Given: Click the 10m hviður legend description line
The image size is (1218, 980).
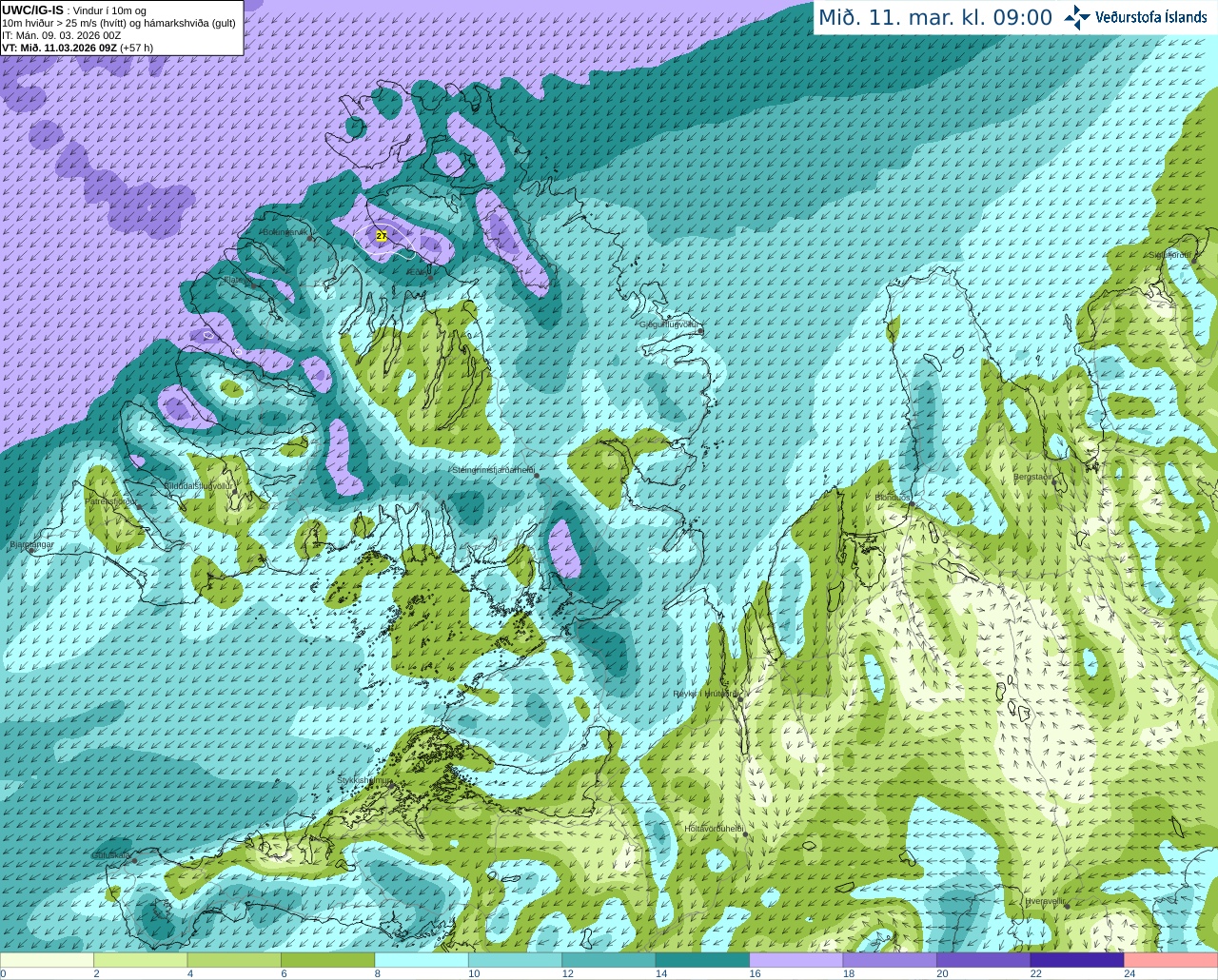Looking at the screenshot, I should [x=119, y=23].
